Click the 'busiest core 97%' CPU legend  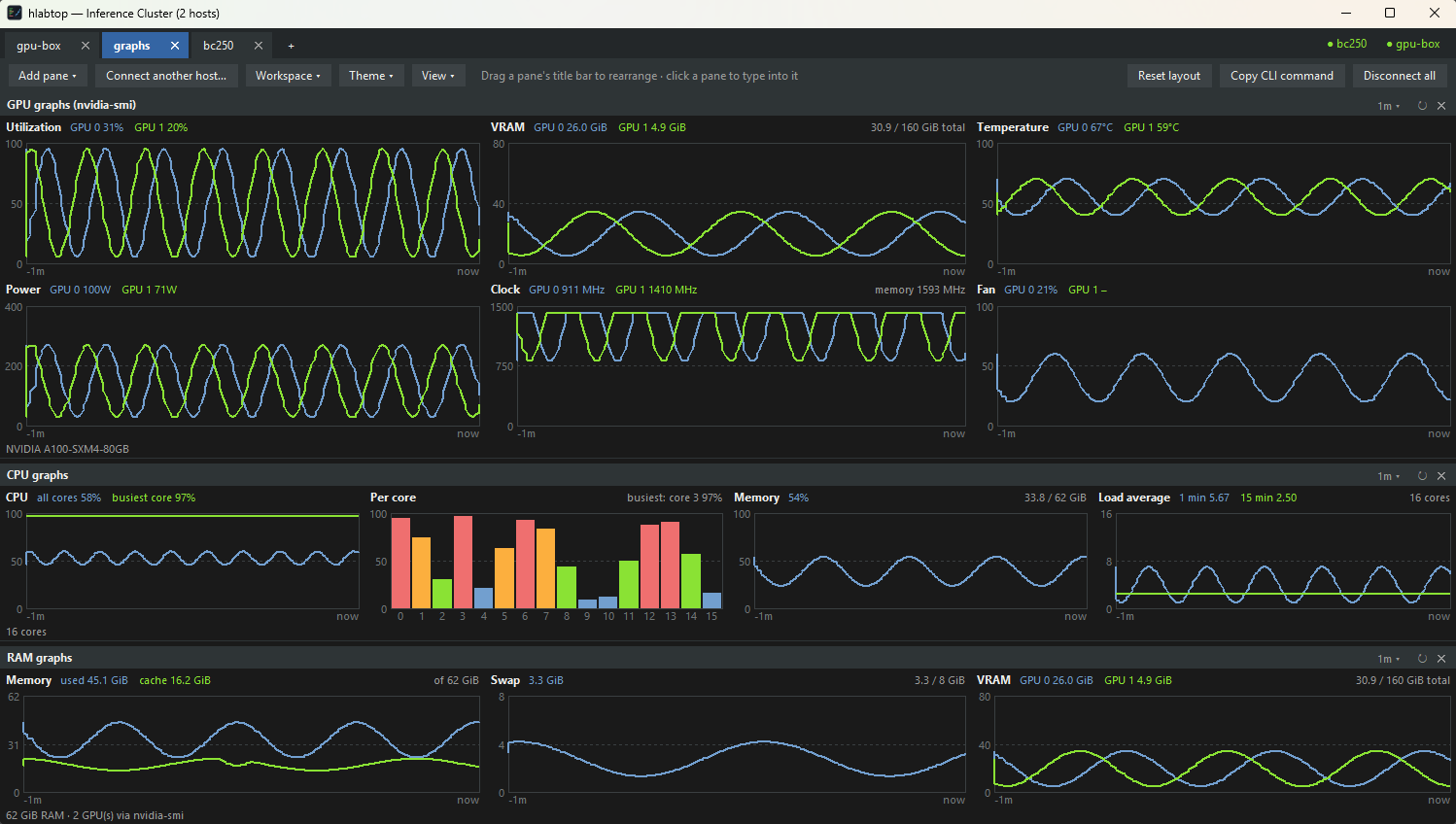154,498
